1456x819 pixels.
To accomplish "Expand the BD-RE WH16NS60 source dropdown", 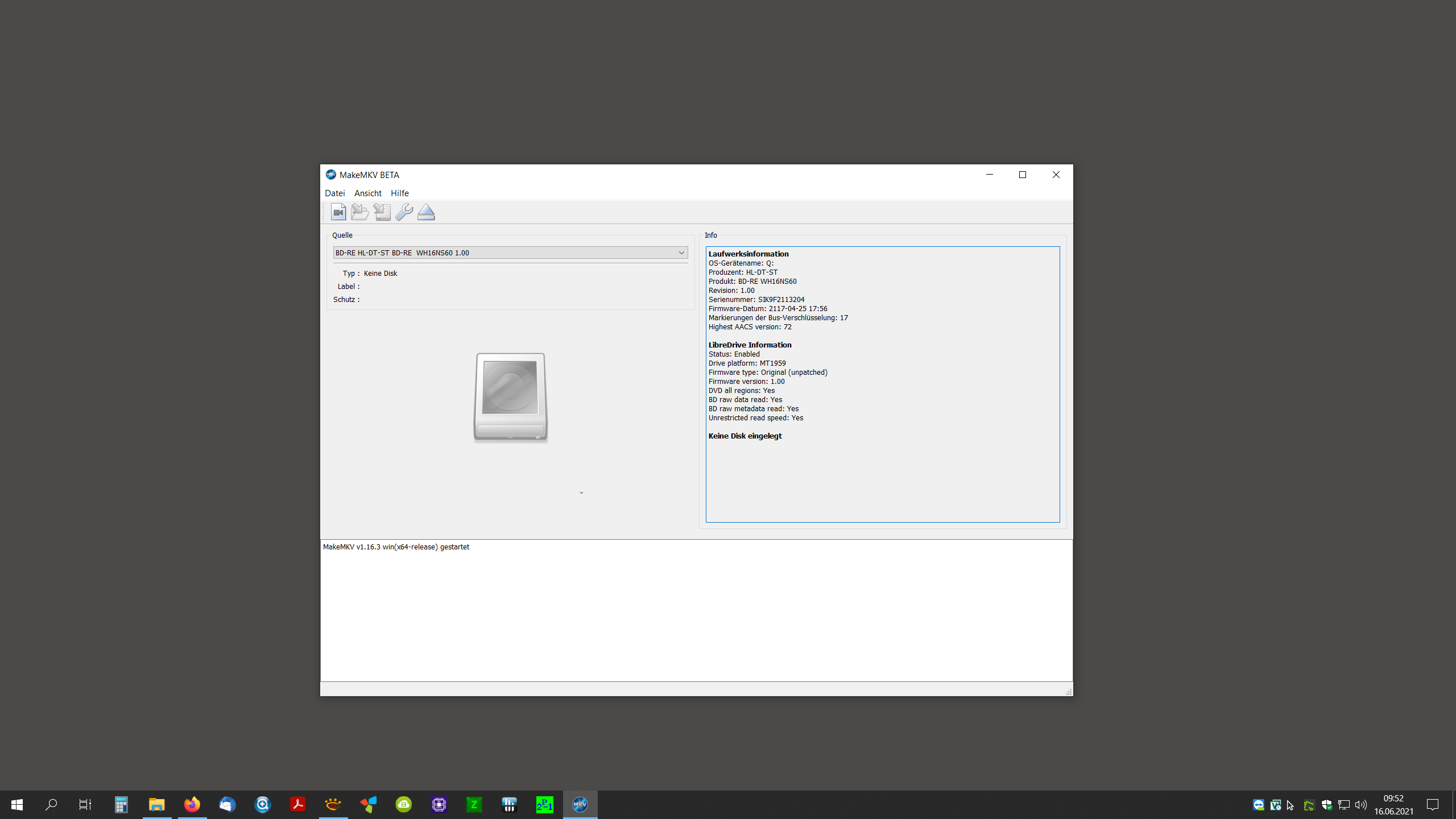I will 681,253.
